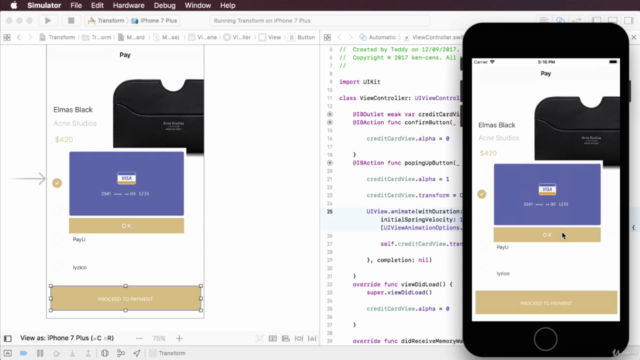This screenshot has width=640, height=360.
Task: Go forward in storyboard editor history
Action: [30, 37]
